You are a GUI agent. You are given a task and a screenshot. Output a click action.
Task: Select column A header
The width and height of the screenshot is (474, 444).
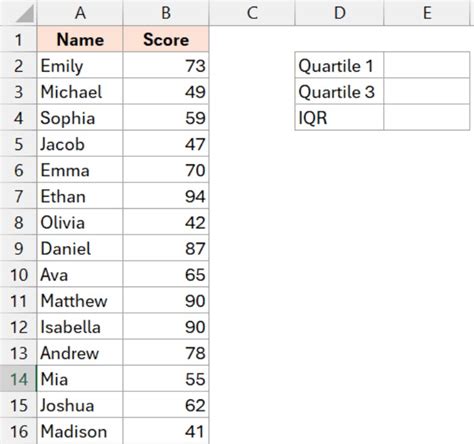click(80, 13)
